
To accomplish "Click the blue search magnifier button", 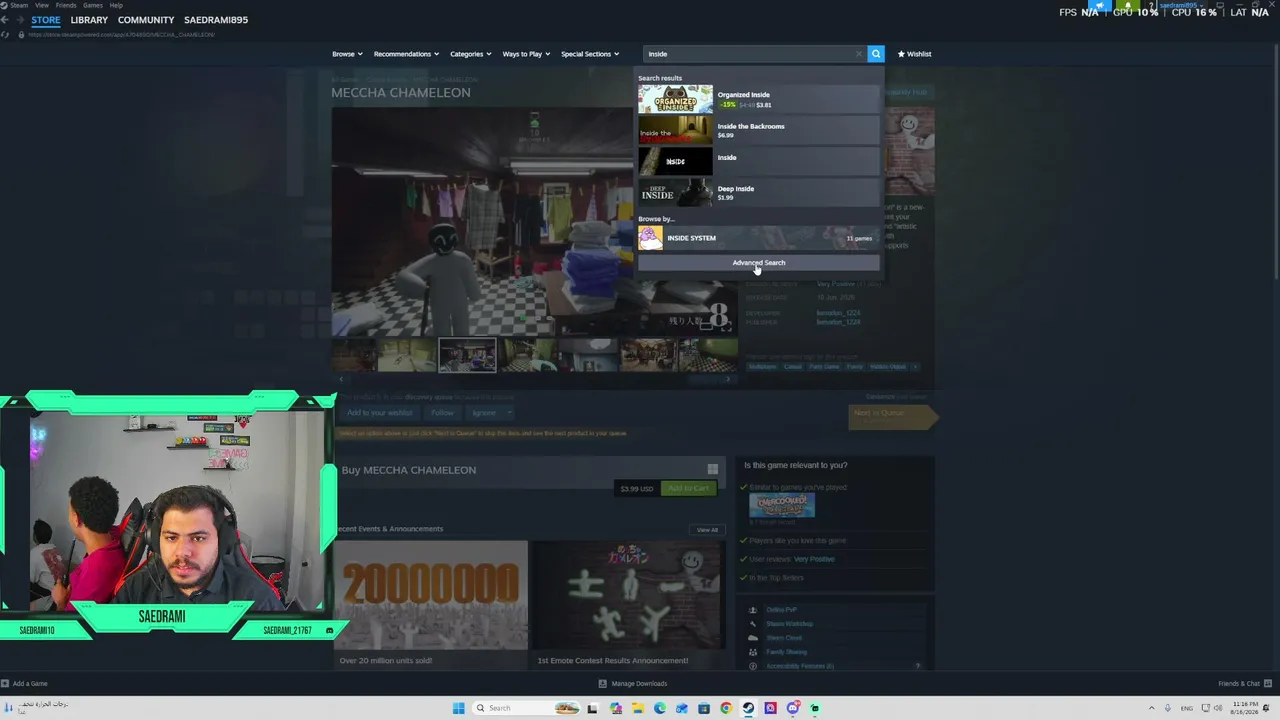I will click(x=876, y=54).
